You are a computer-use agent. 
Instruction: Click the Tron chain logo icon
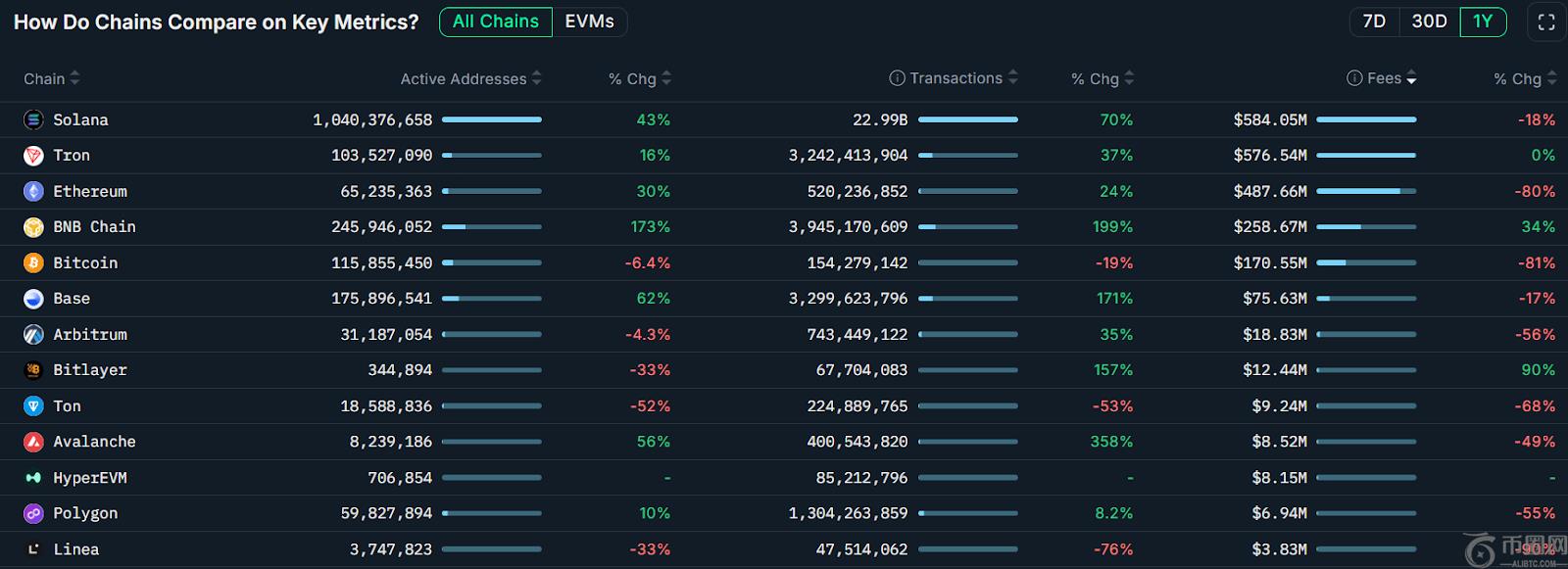33,156
